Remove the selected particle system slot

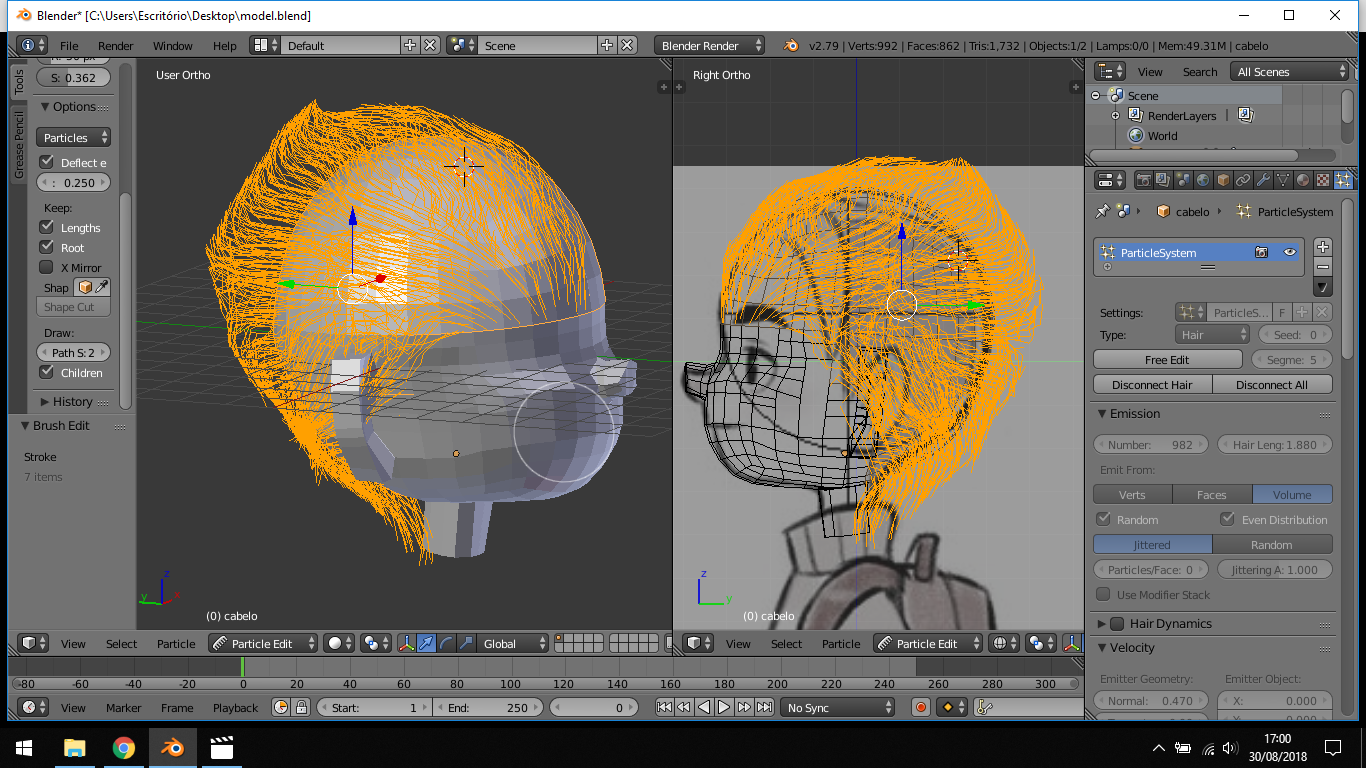(x=1322, y=266)
